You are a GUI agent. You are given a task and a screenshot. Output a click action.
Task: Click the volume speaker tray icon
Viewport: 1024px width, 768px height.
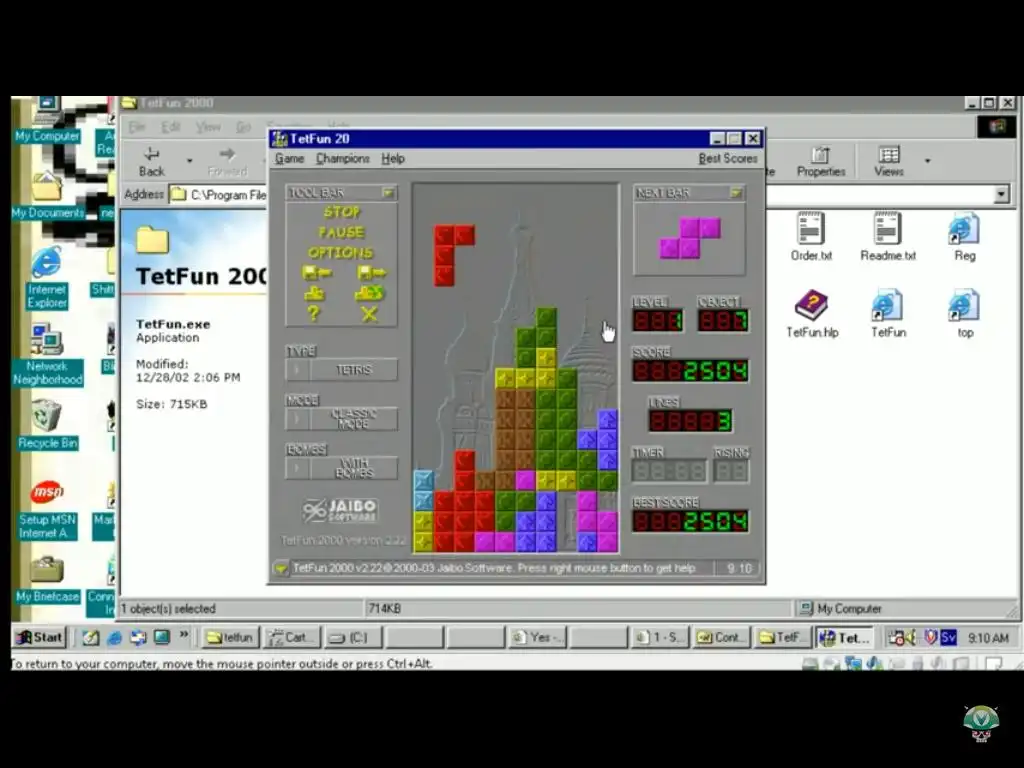908,637
